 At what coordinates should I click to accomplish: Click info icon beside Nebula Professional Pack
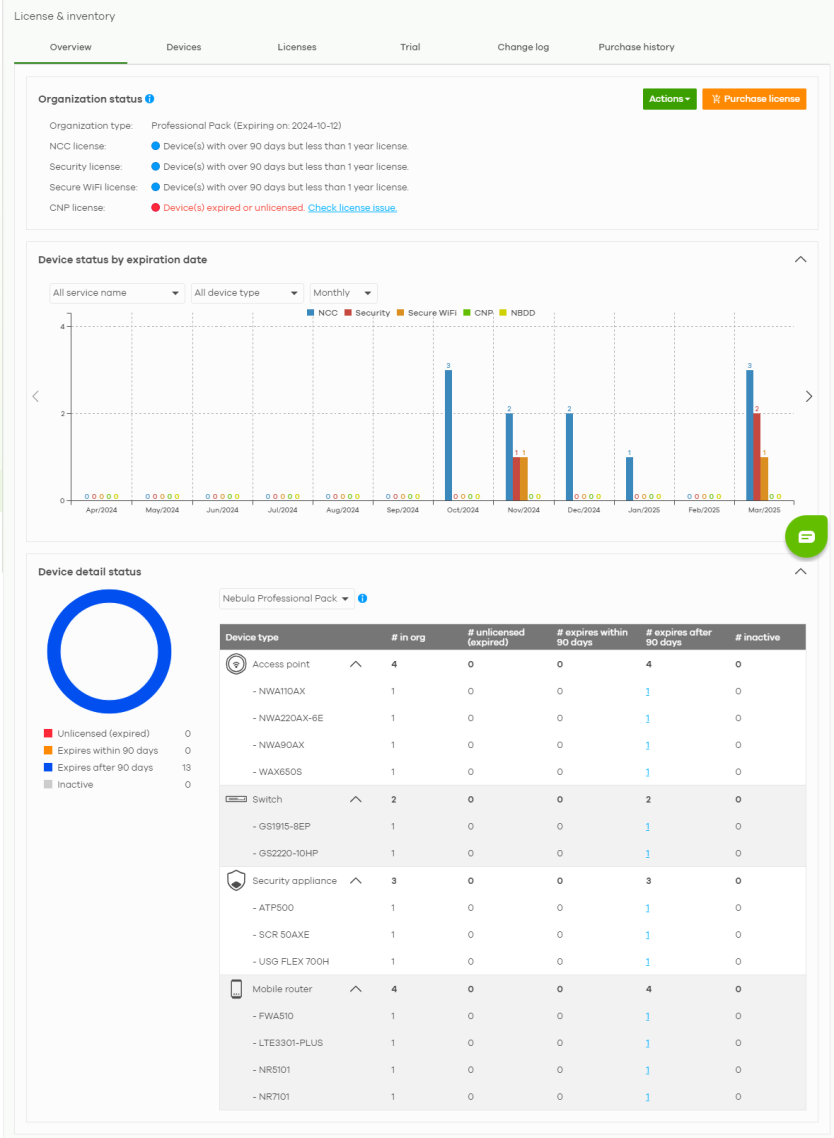tap(363, 598)
